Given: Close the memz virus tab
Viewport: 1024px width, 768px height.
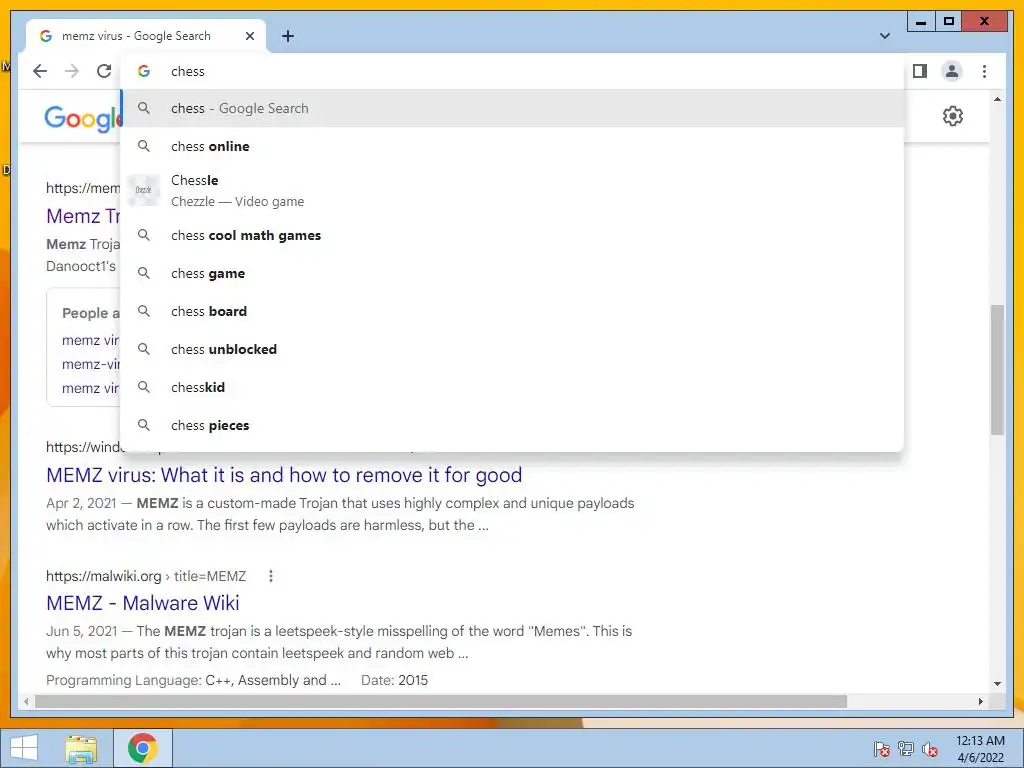Looking at the screenshot, I should (249, 36).
